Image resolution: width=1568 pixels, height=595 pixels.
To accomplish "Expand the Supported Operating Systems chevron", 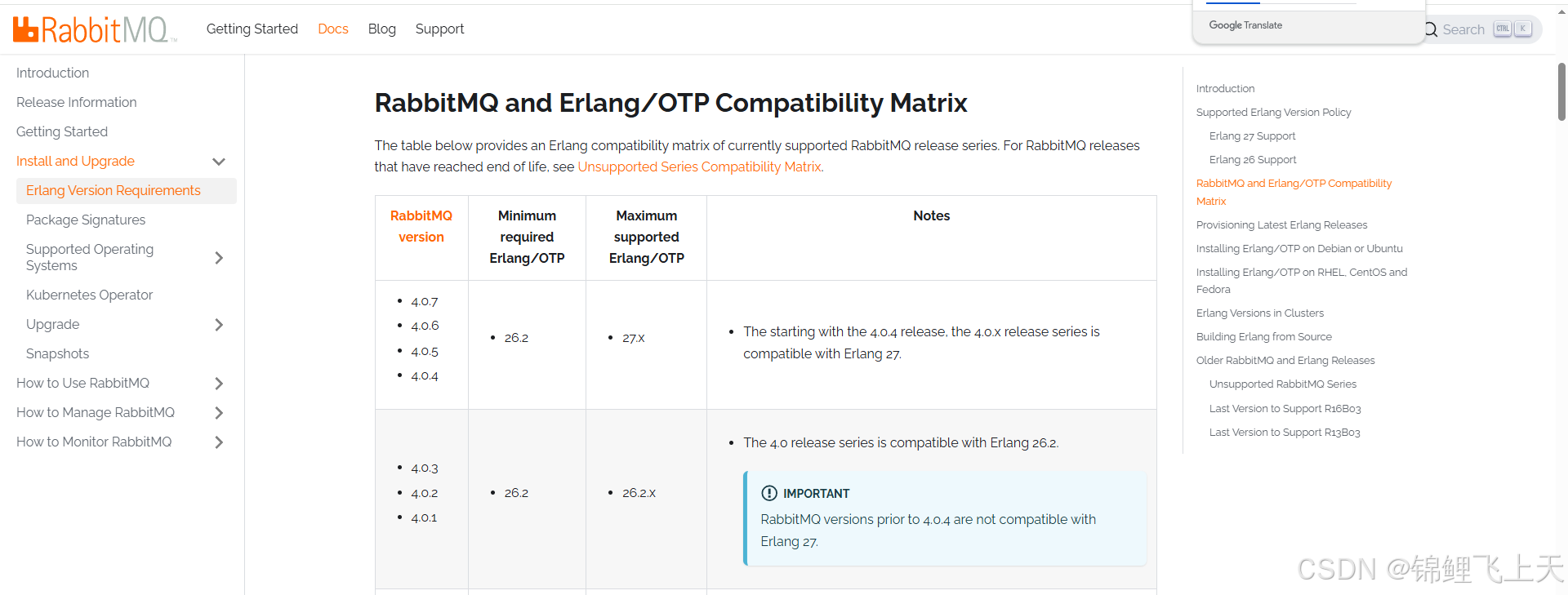I will [x=219, y=258].
